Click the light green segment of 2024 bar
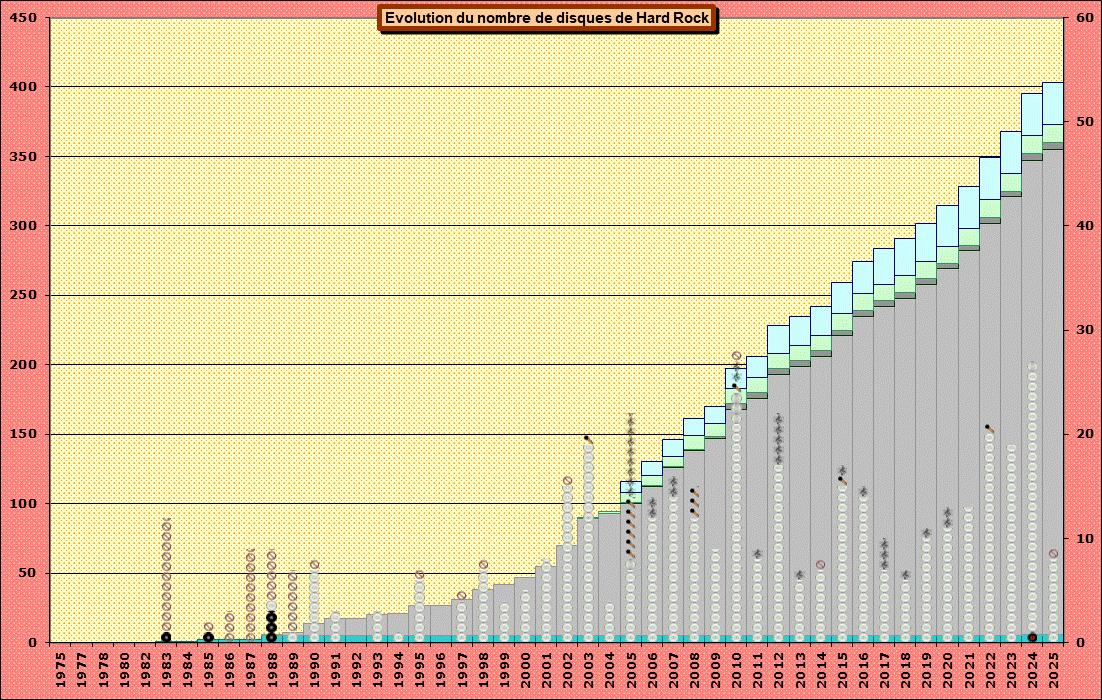The width and height of the screenshot is (1102, 700). pos(1032,144)
